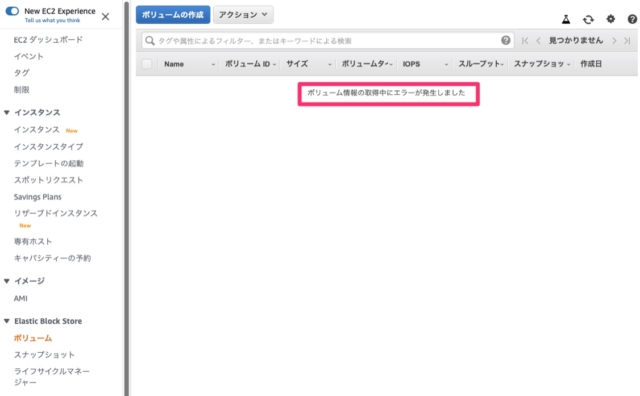This screenshot has height=396, width=640.
Task: Open the 'Tell us what you think' link
Action: pyautogui.click(x=52, y=20)
